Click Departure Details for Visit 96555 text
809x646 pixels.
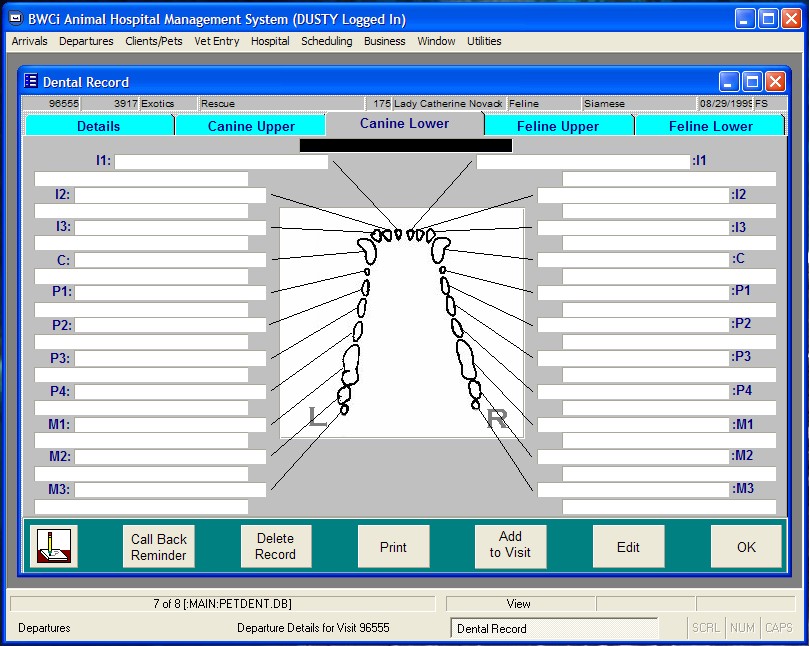pos(313,628)
